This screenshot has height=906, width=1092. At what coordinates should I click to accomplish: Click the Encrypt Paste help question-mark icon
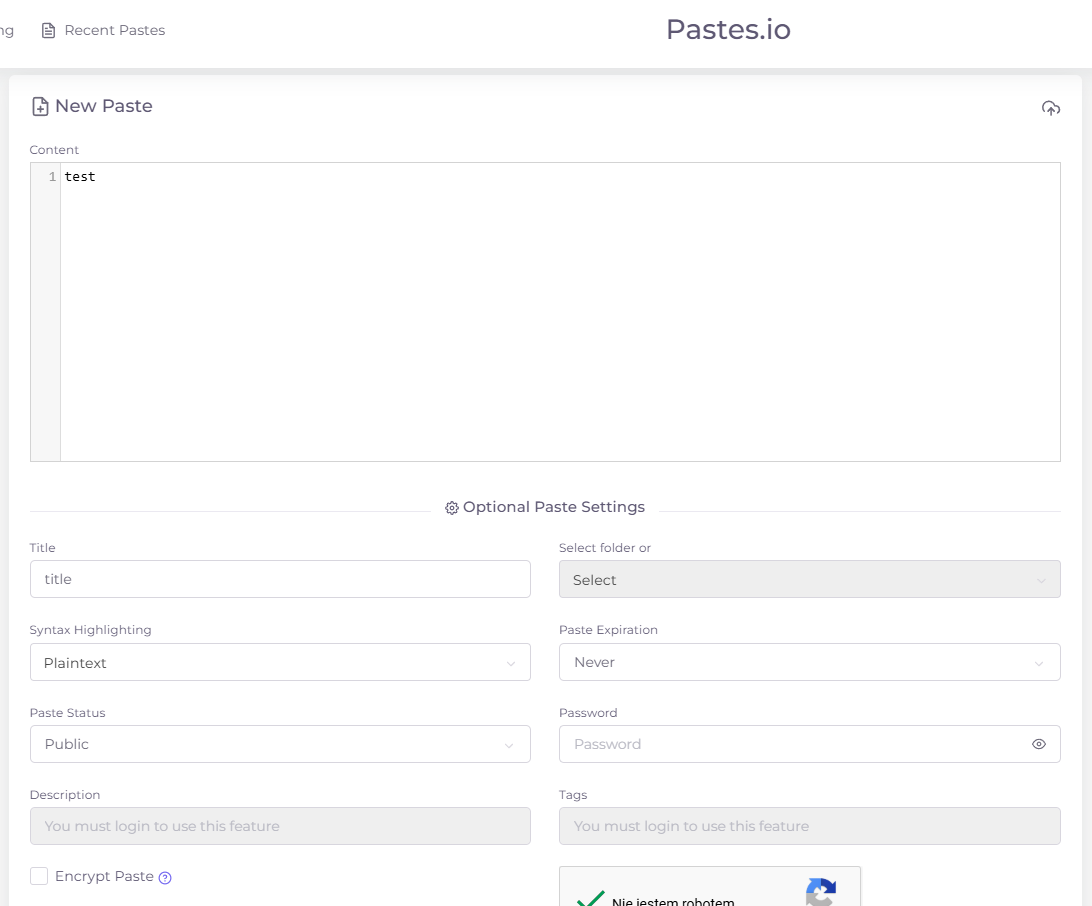click(166, 878)
